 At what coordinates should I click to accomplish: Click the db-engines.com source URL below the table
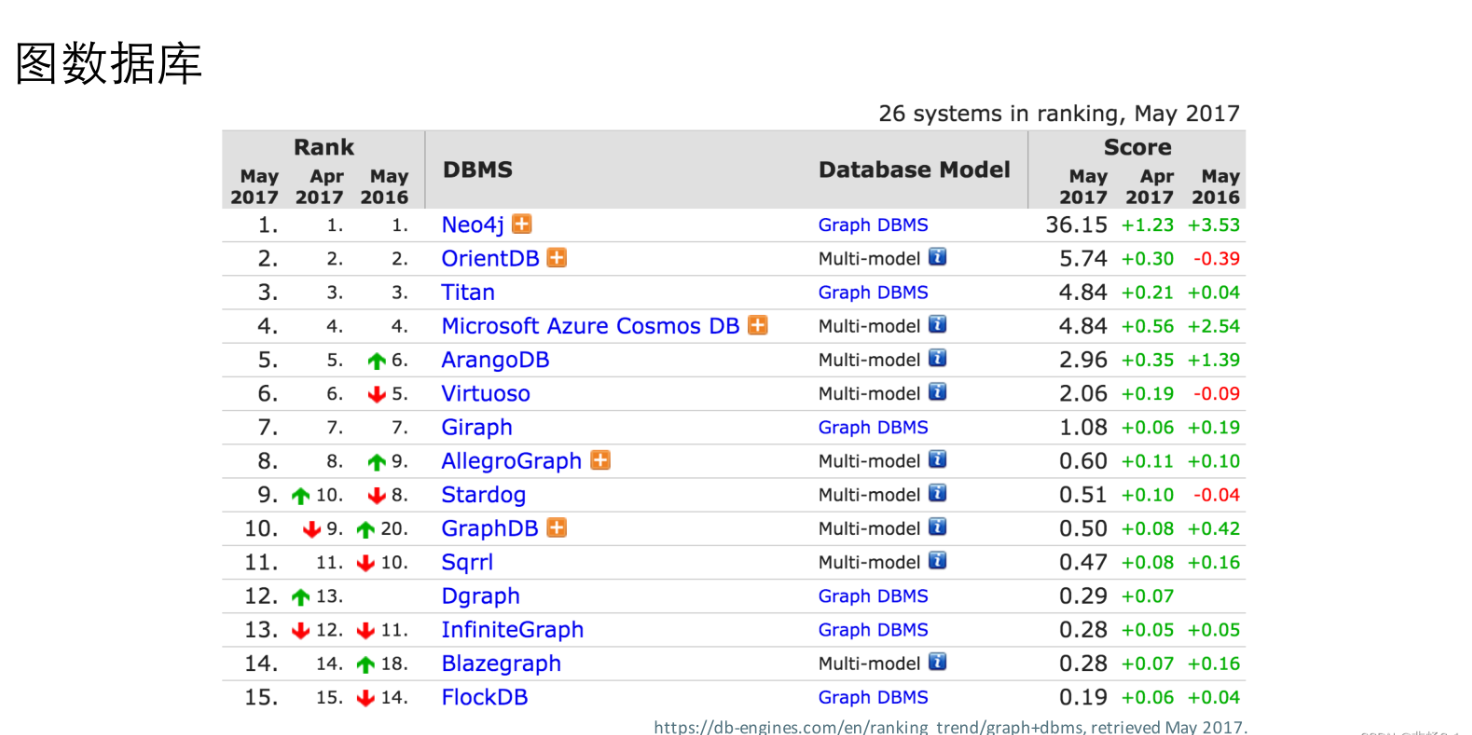pyautogui.click(x=950, y=727)
